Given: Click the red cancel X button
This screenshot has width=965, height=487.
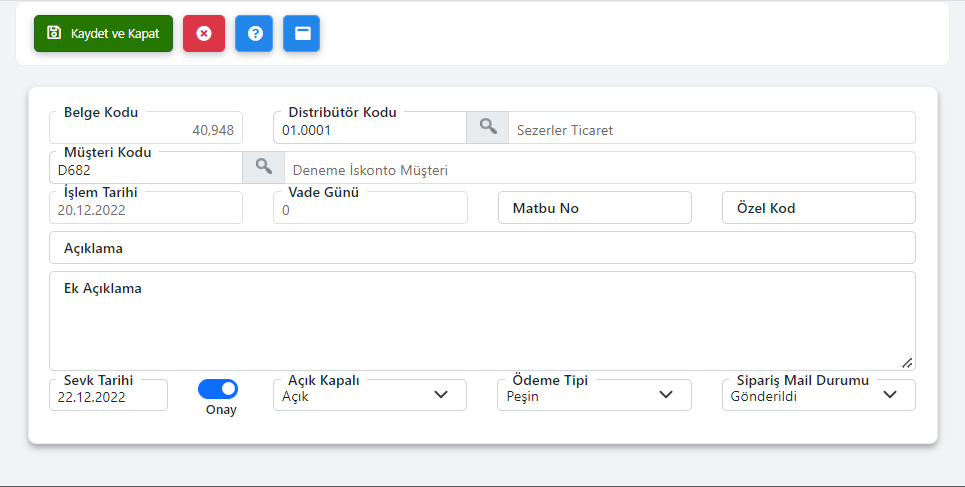Looking at the screenshot, I should pyautogui.click(x=204, y=33).
